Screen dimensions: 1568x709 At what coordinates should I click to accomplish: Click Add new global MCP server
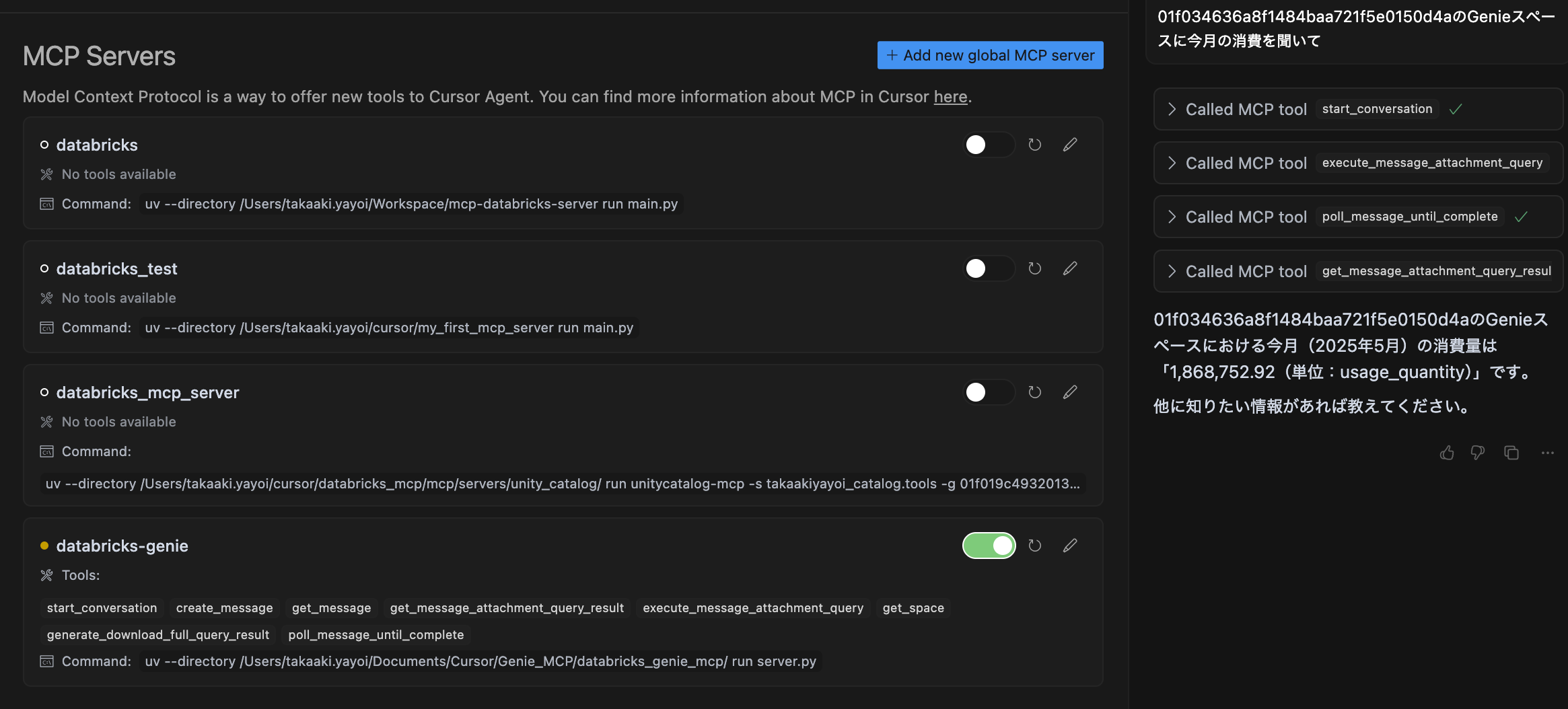pyautogui.click(x=990, y=55)
